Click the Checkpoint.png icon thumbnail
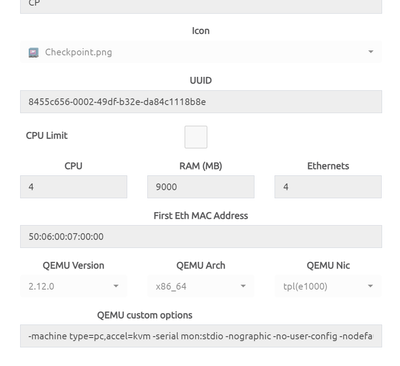The width and height of the screenshot is (400, 366). pyautogui.click(x=33, y=53)
